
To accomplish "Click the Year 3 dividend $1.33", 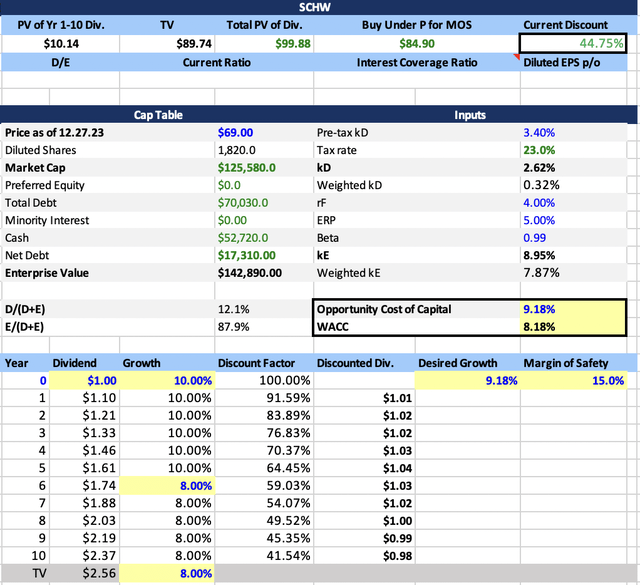I will click(x=84, y=433).
